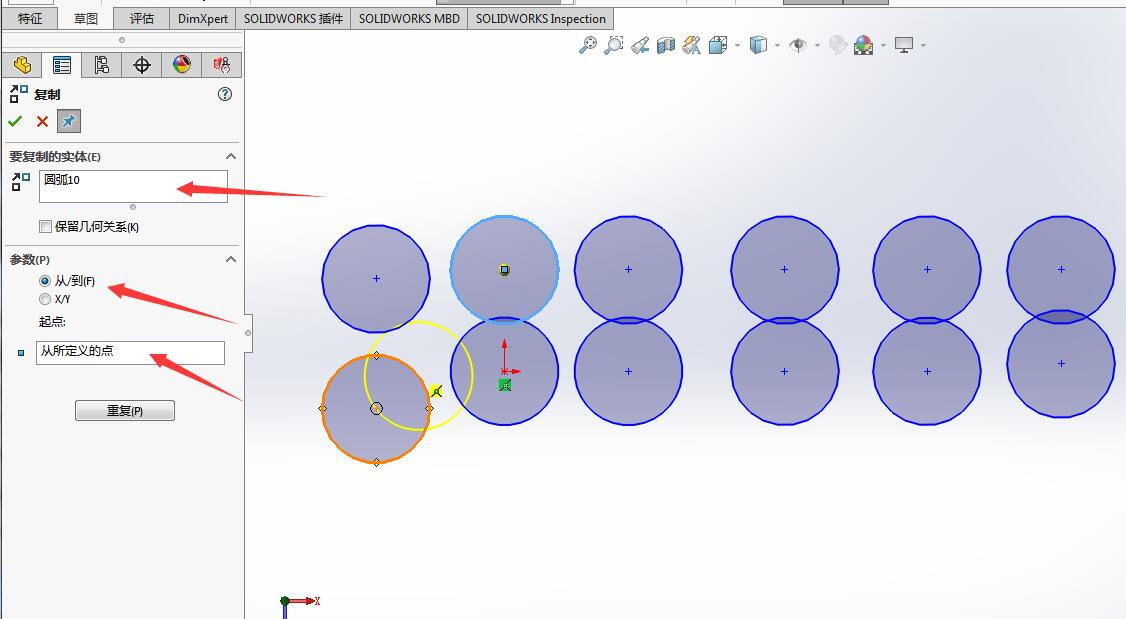Return to the previous view
The width and height of the screenshot is (1126, 619).
click(640, 45)
